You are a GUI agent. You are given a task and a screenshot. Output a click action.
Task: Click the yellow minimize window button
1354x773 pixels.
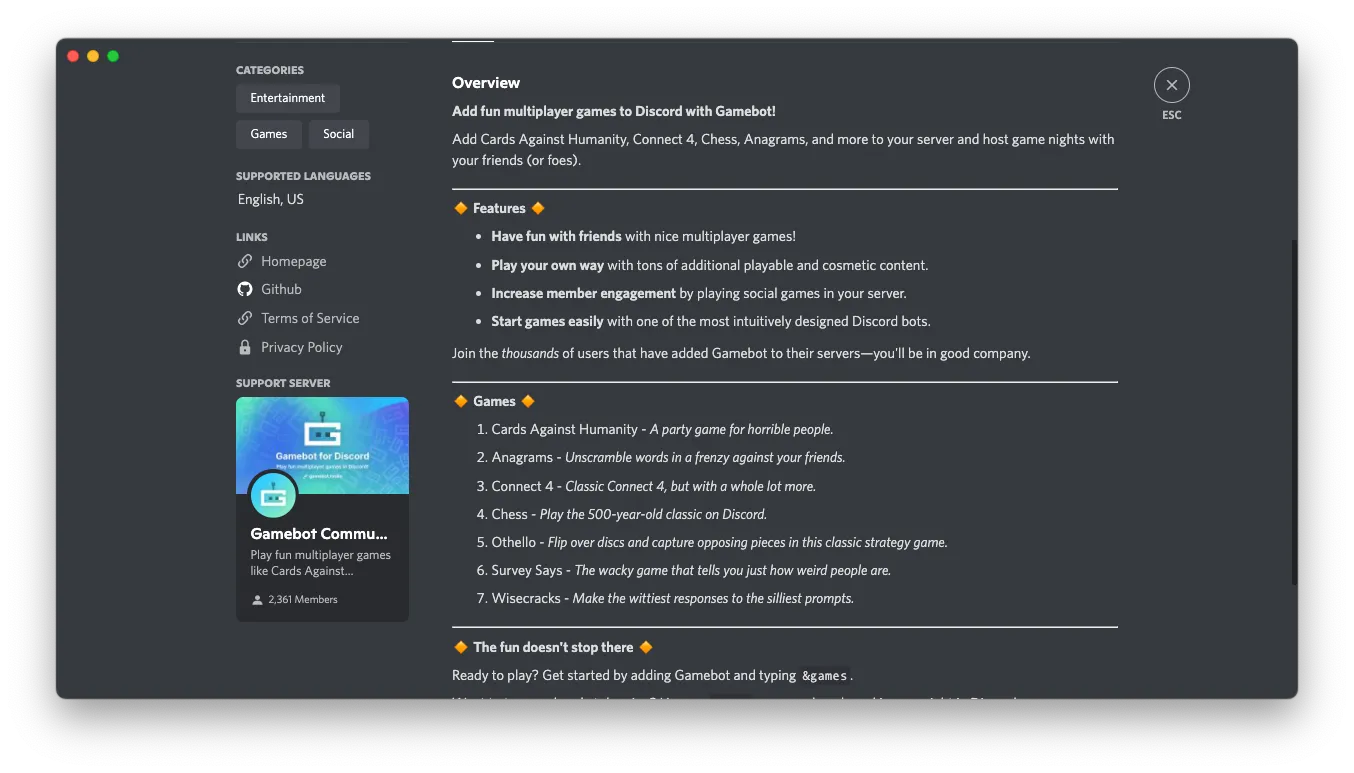(x=93, y=56)
